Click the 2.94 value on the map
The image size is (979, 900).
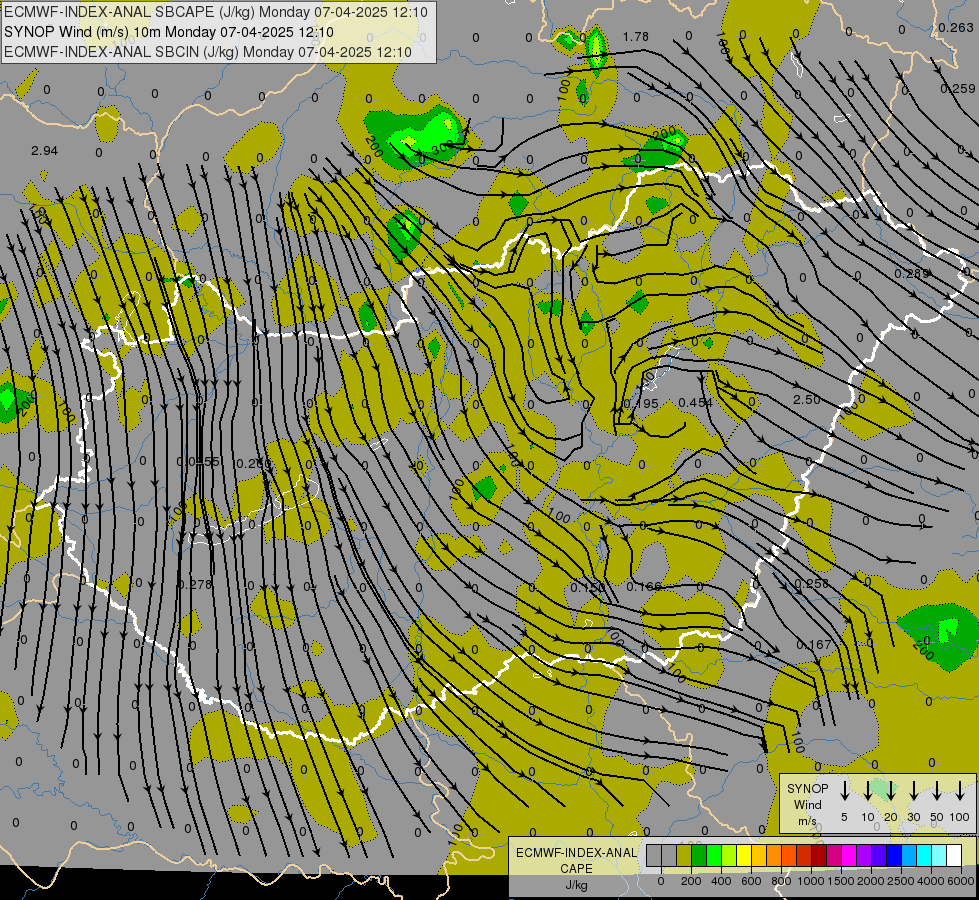pyautogui.click(x=44, y=151)
